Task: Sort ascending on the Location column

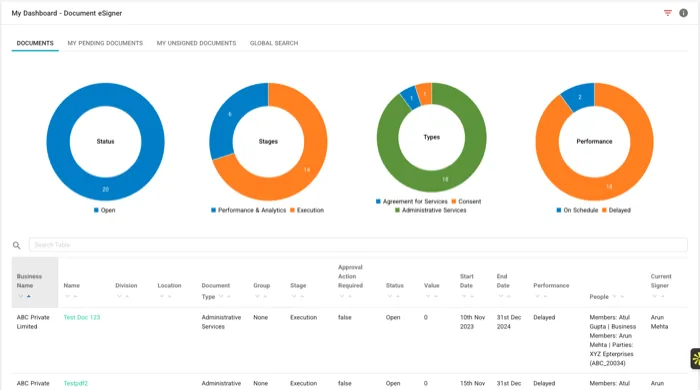Action: [x=170, y=296]
